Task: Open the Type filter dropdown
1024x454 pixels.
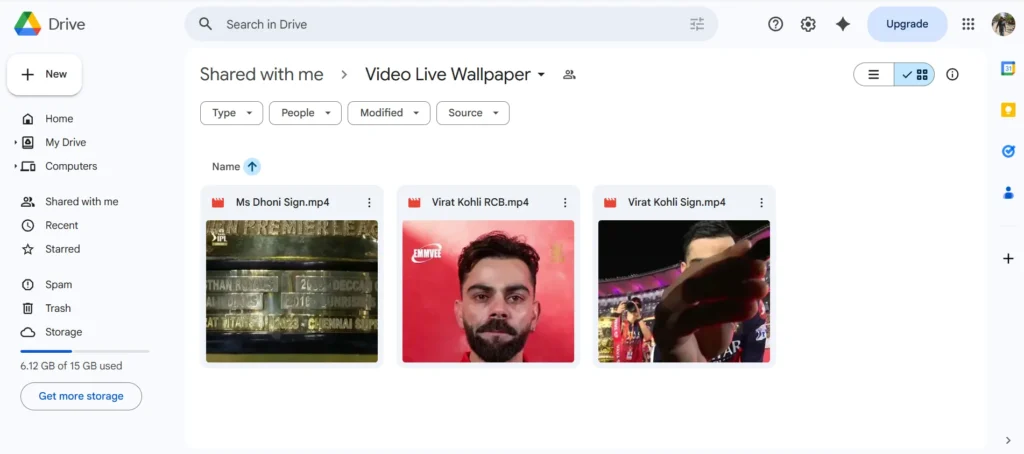Action: point(231,113)
